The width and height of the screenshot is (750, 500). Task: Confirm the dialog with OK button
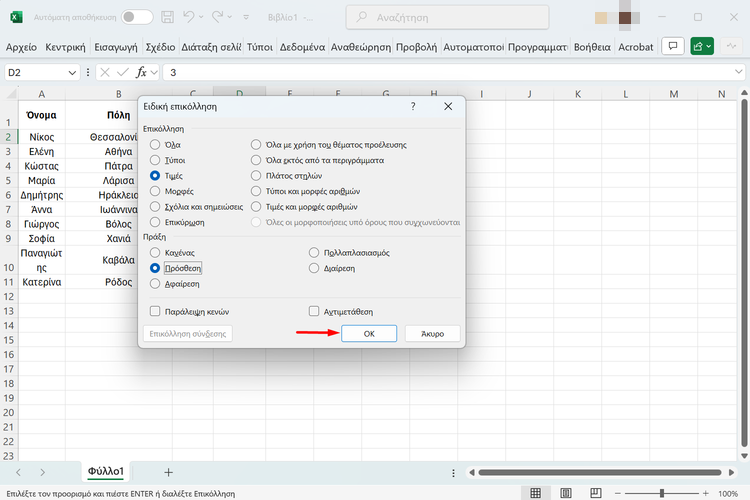369,333
